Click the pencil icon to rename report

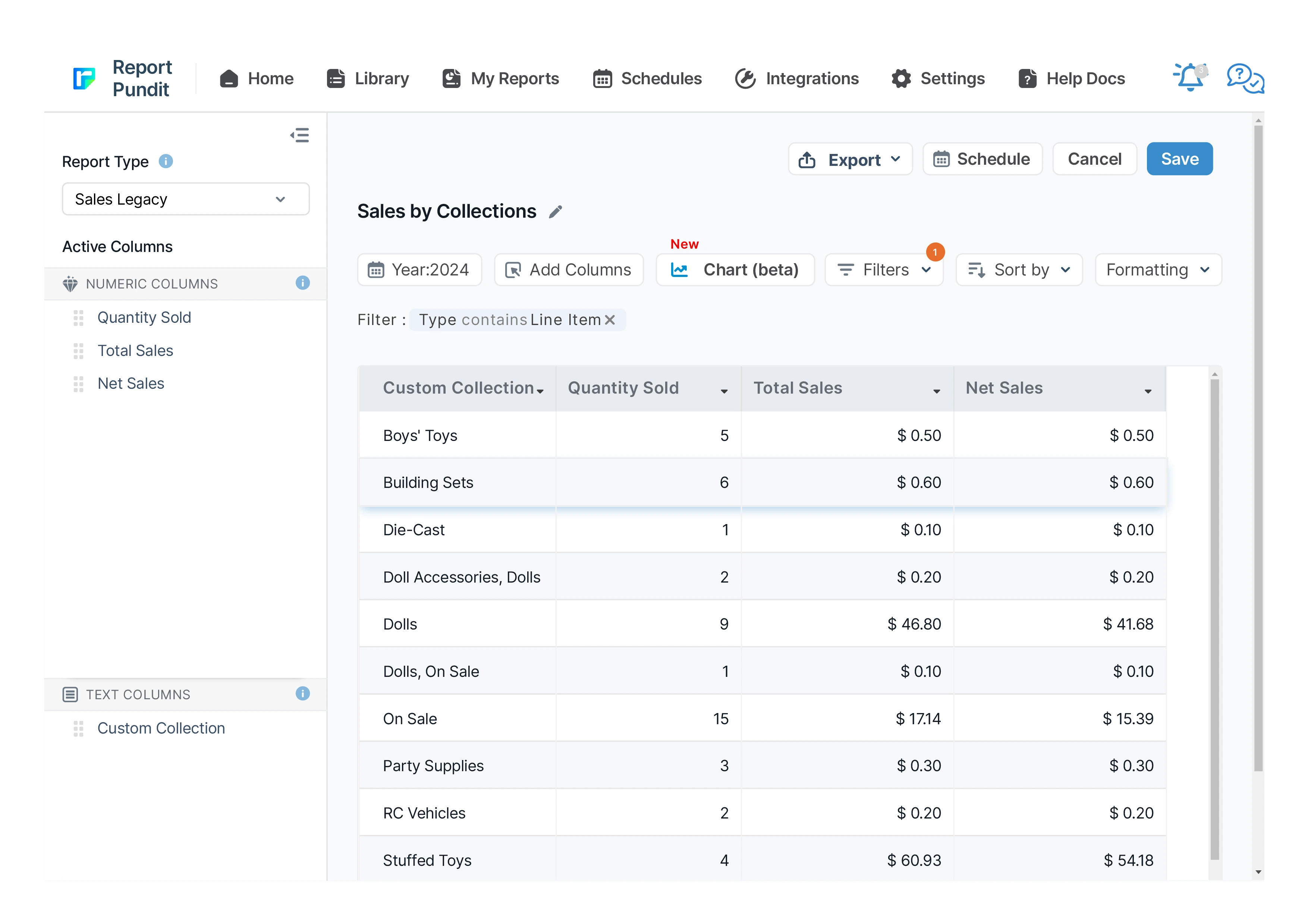(556, 212)
